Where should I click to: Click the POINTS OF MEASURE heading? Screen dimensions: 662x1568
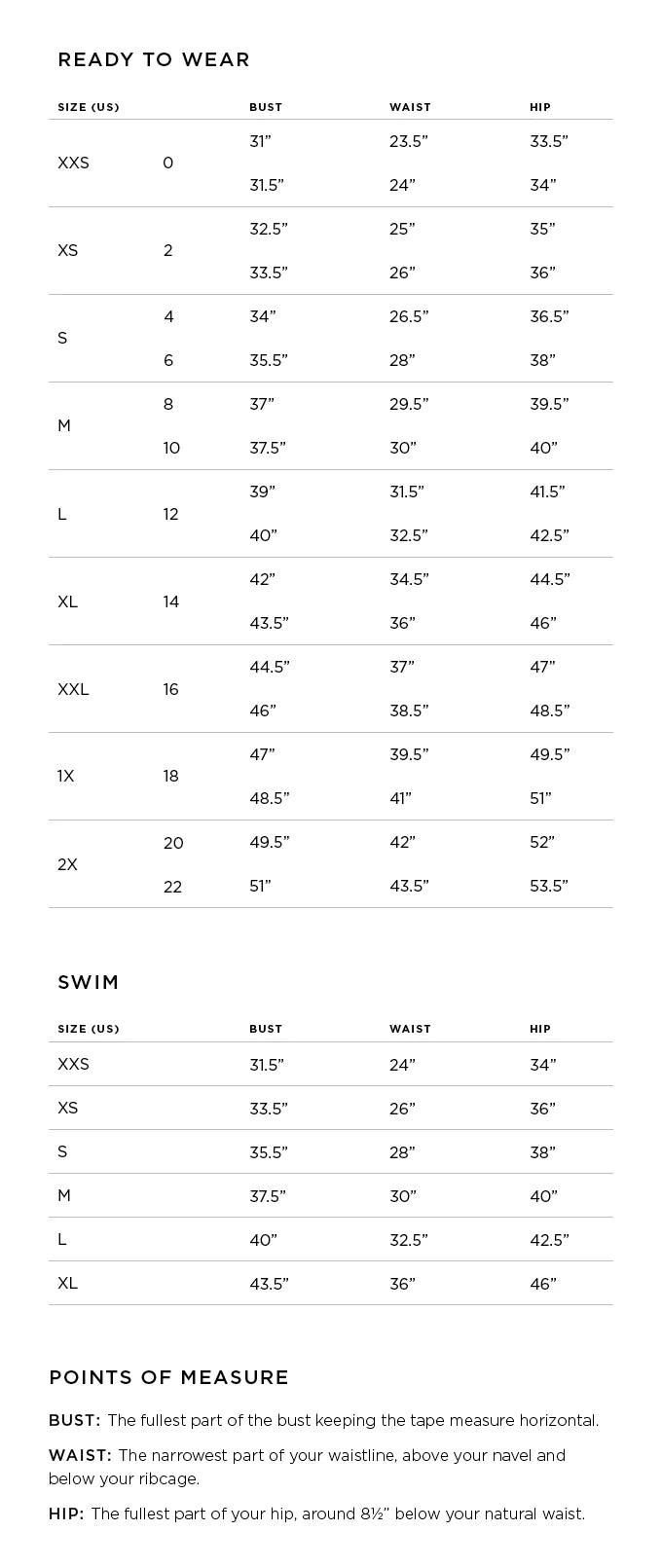(168, 1377)
